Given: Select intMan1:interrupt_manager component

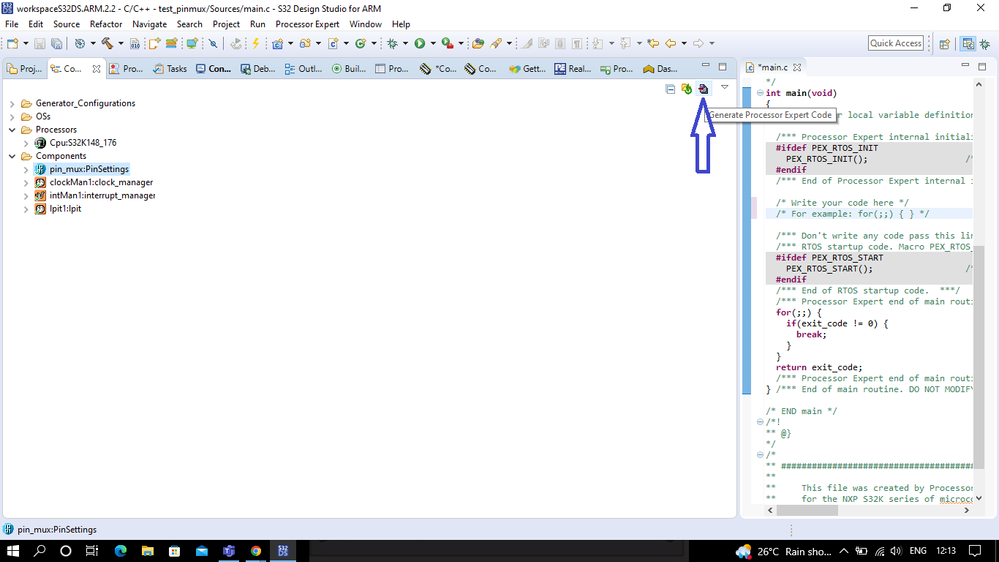Looking at the screenshot, I should [102, 196].
